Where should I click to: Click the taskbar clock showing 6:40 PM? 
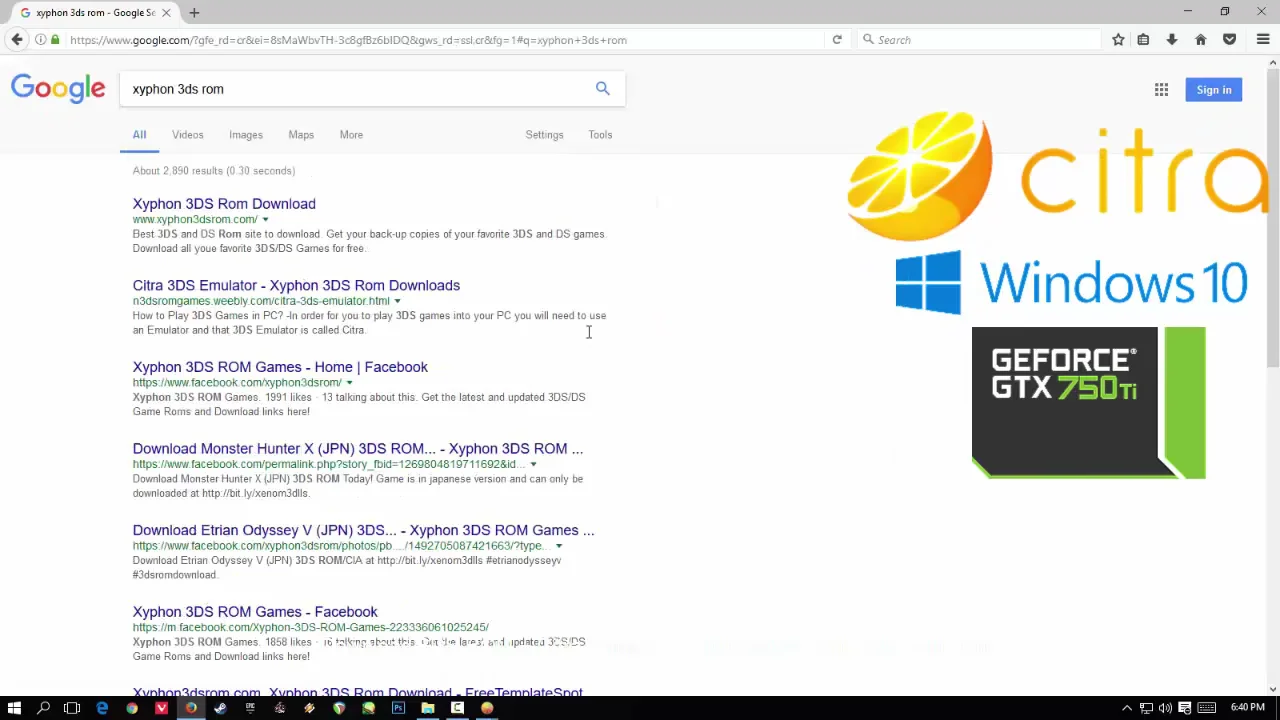[x=1247, y=708]
